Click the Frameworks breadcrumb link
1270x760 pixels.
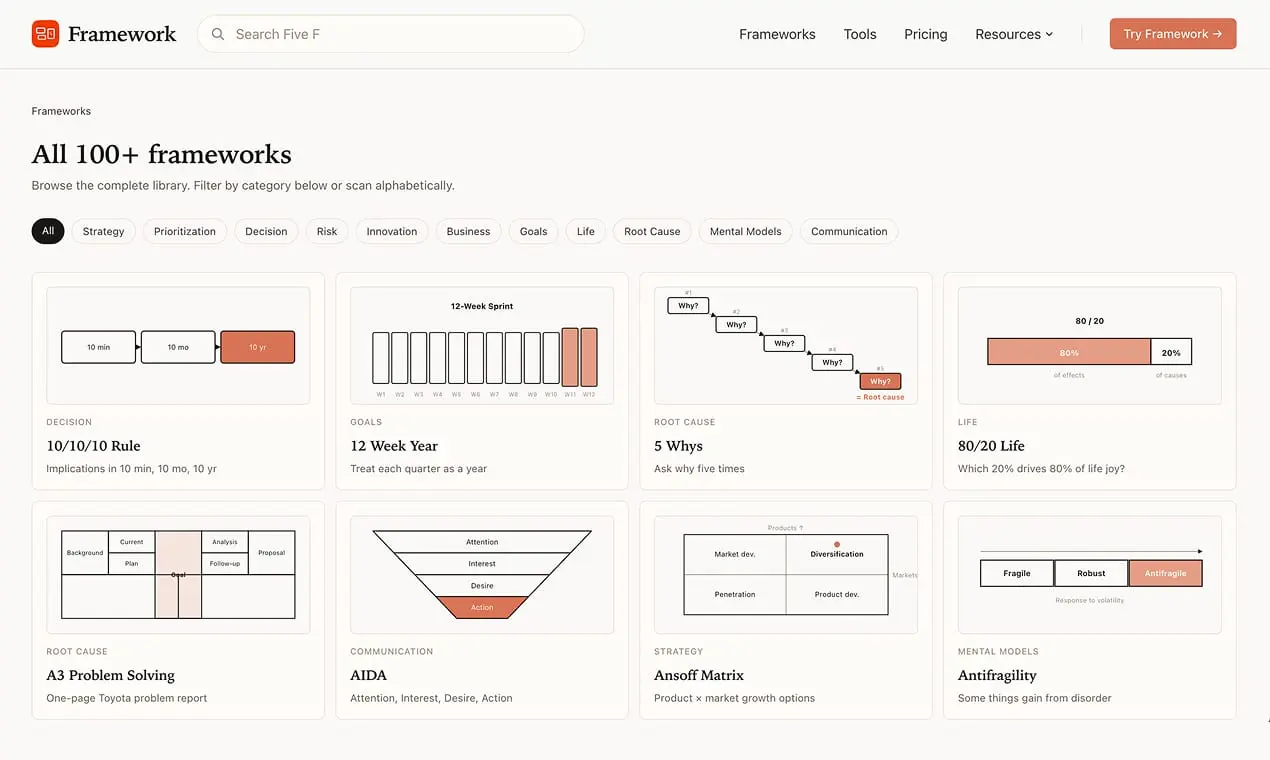point(61,111)
